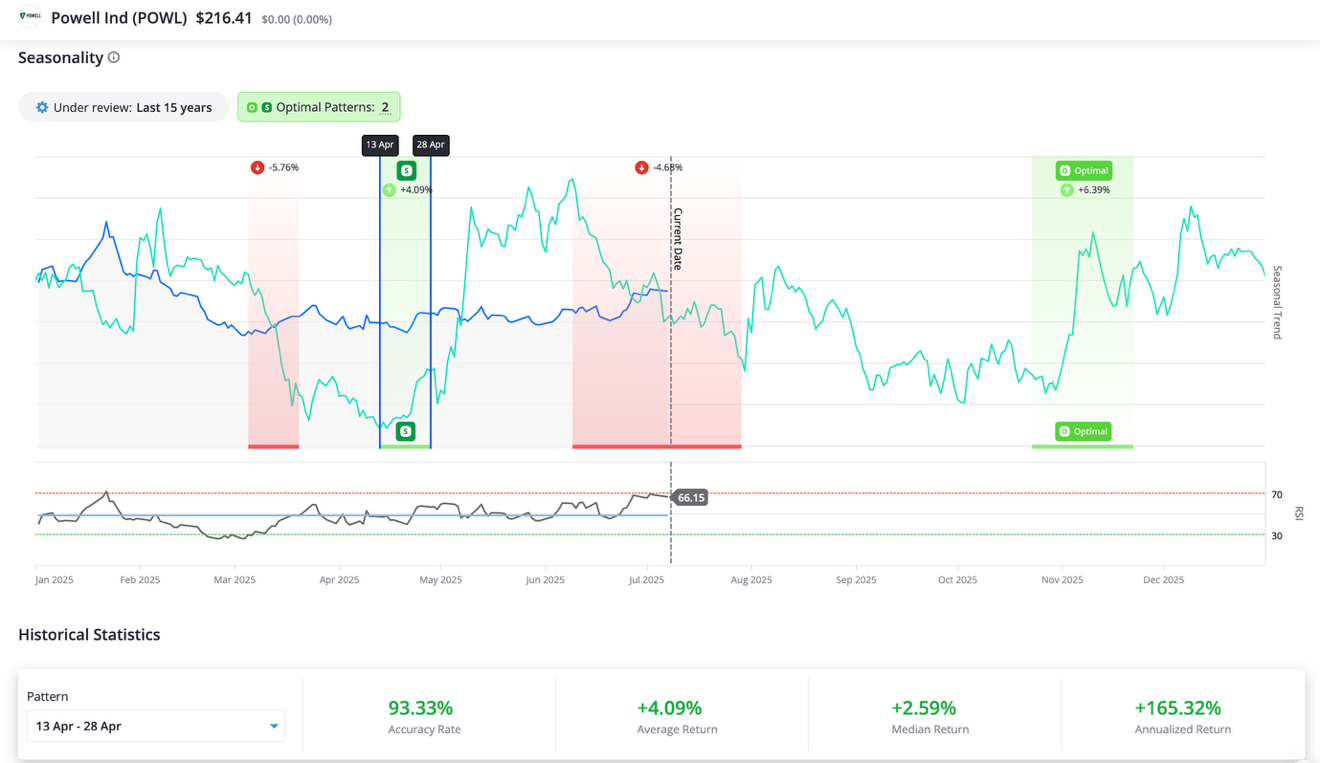Click the info icon beside Seasonality
This screenshot has height=763, width=1320.
coord(114,57)
